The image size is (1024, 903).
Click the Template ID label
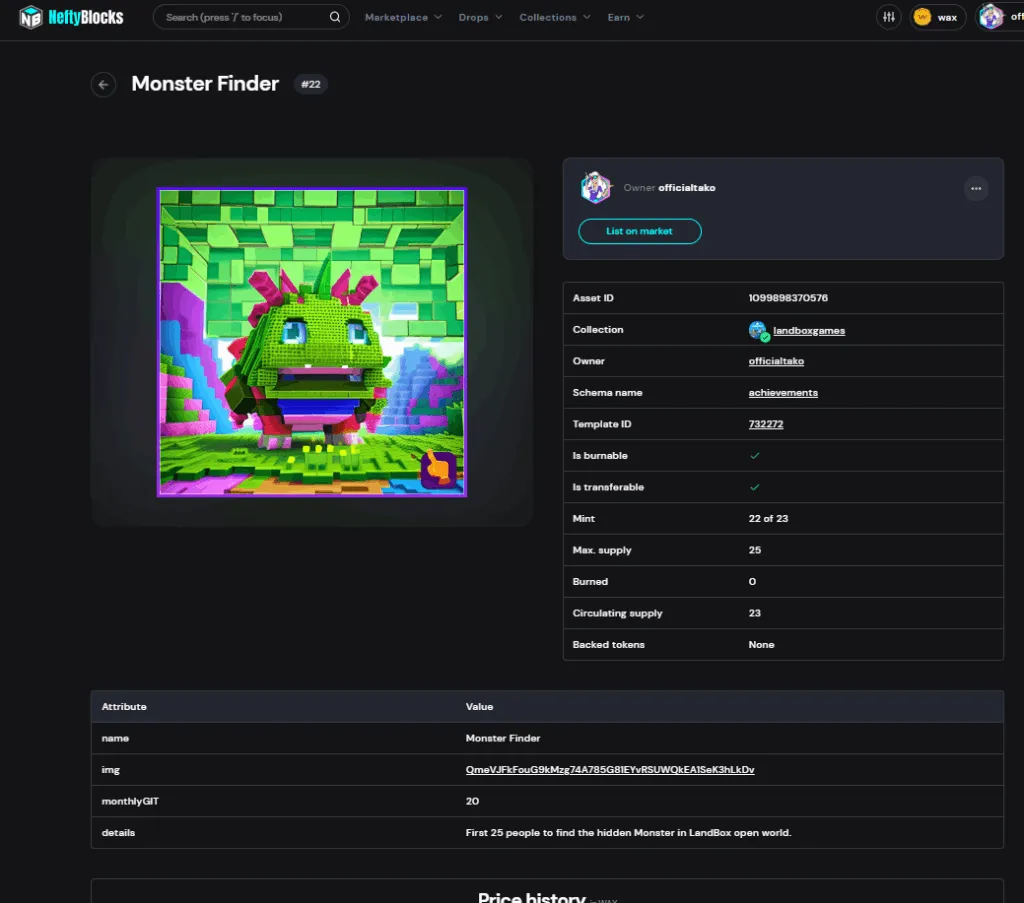pyautogui.click(x=601, y=424)
